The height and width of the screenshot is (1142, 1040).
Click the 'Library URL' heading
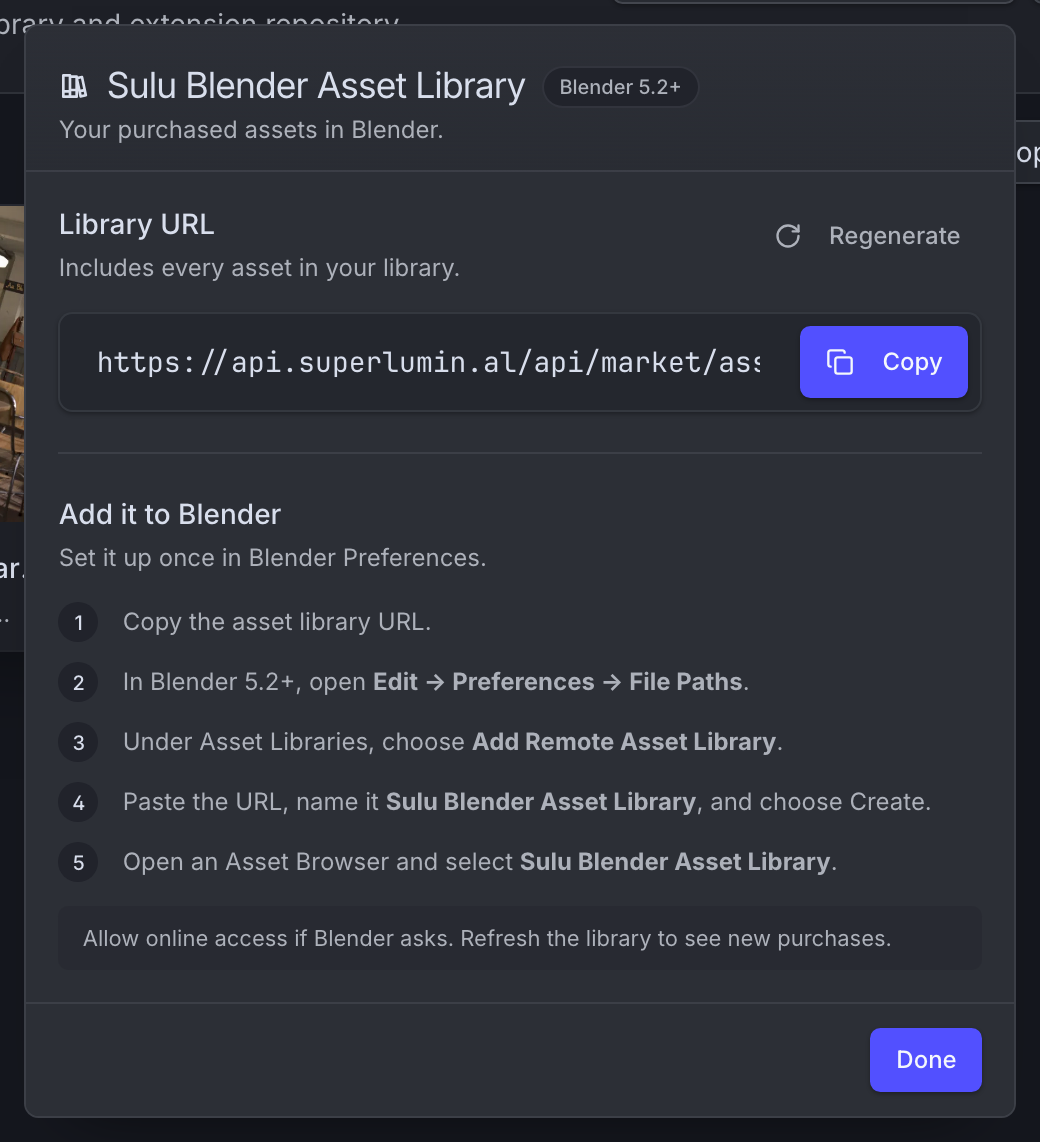click(x=137, y=224)
